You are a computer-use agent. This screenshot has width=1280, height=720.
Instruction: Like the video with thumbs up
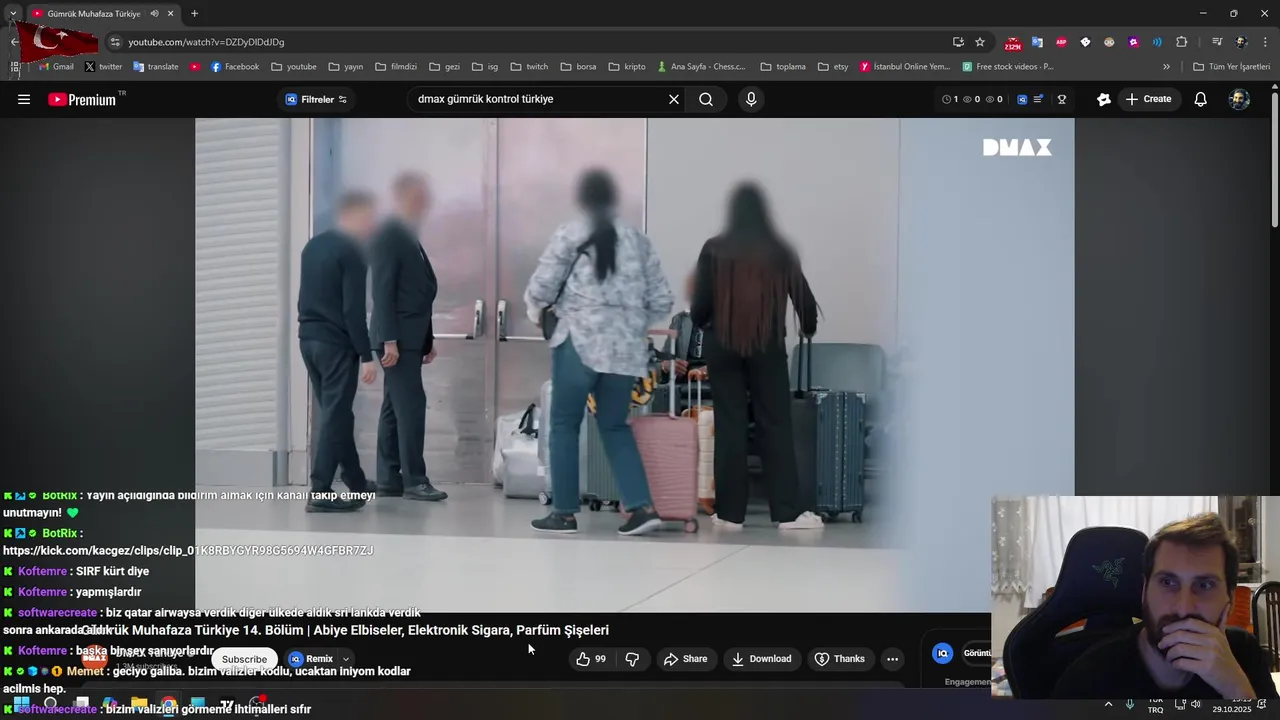pos(591,659)
